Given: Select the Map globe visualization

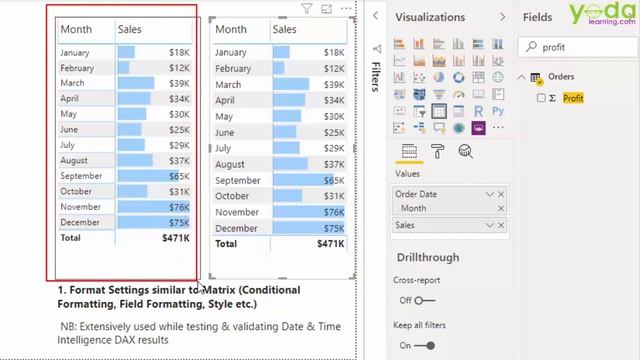Looking at the screenshot, I should coord(498,77).
